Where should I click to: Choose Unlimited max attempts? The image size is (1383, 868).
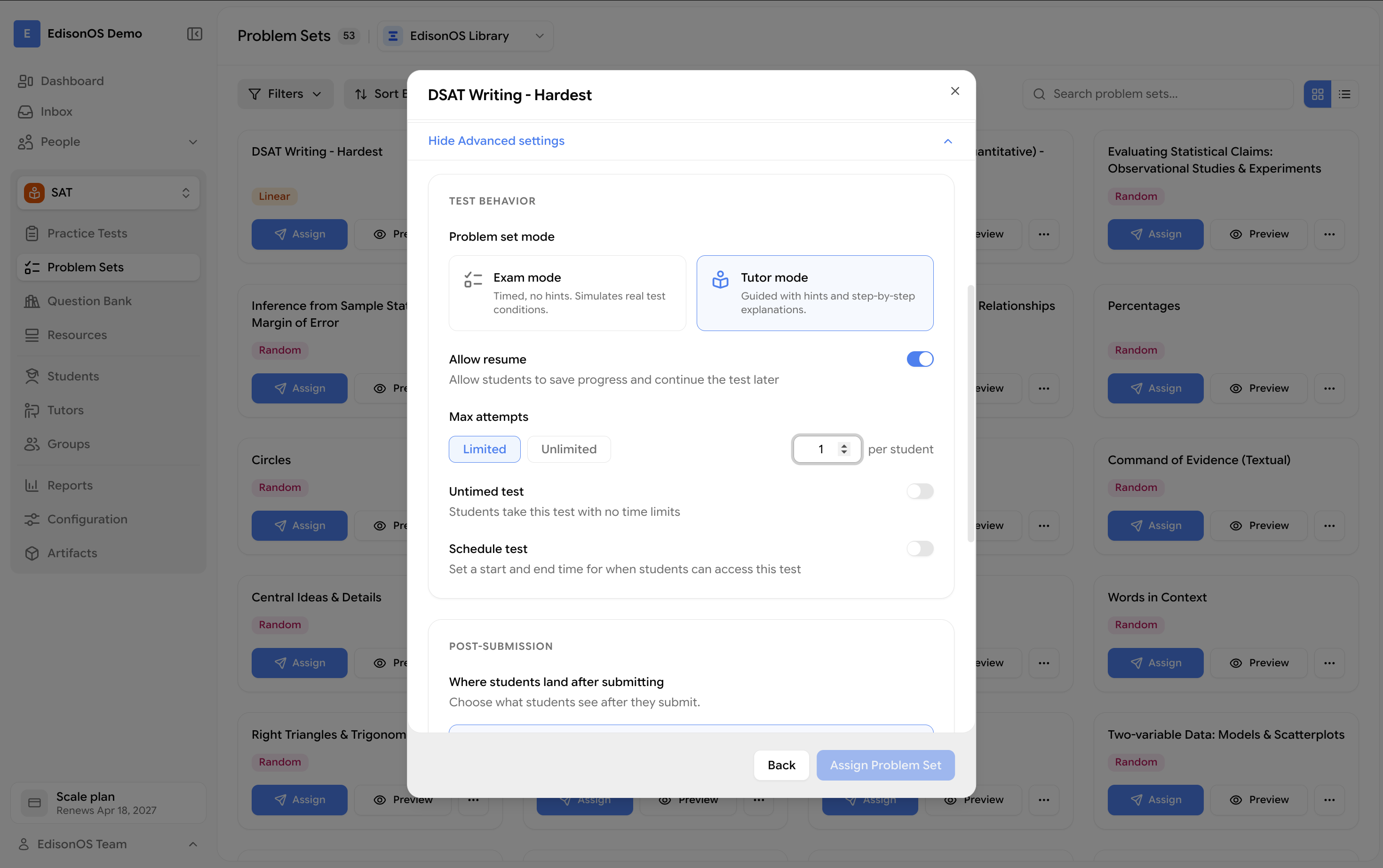[569, 449]
